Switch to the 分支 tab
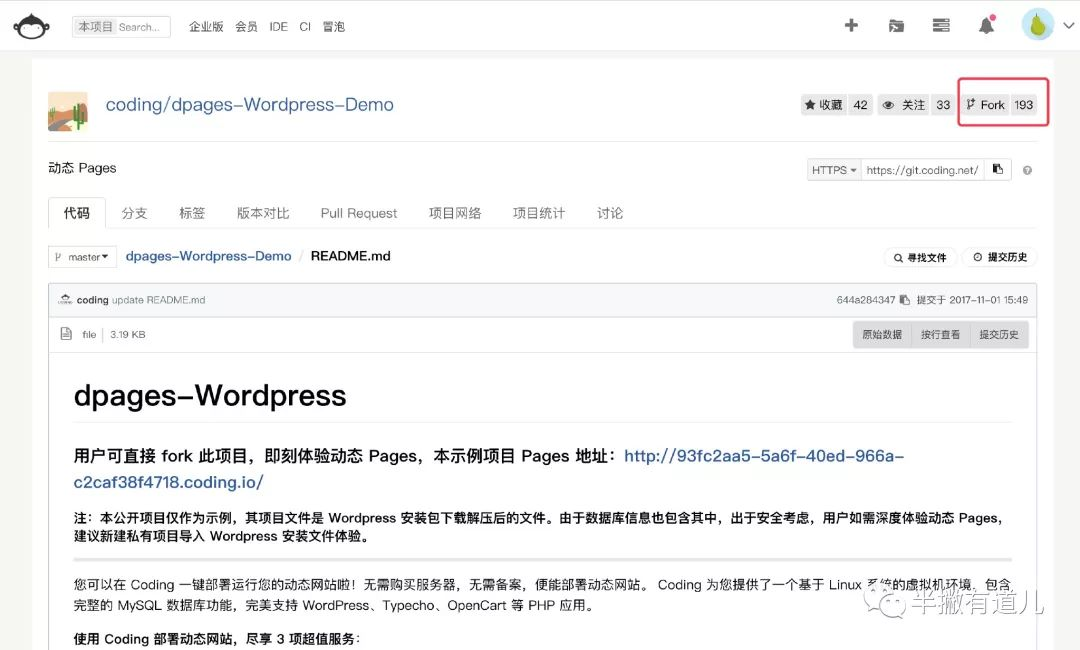This screenshot has height=650, width=1080. (134, 213)
